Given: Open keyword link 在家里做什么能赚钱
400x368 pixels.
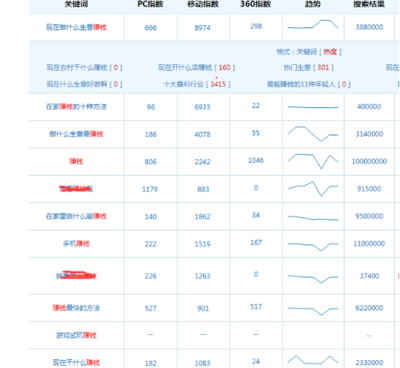Looking at the screenshot, I should click(76, 216).
